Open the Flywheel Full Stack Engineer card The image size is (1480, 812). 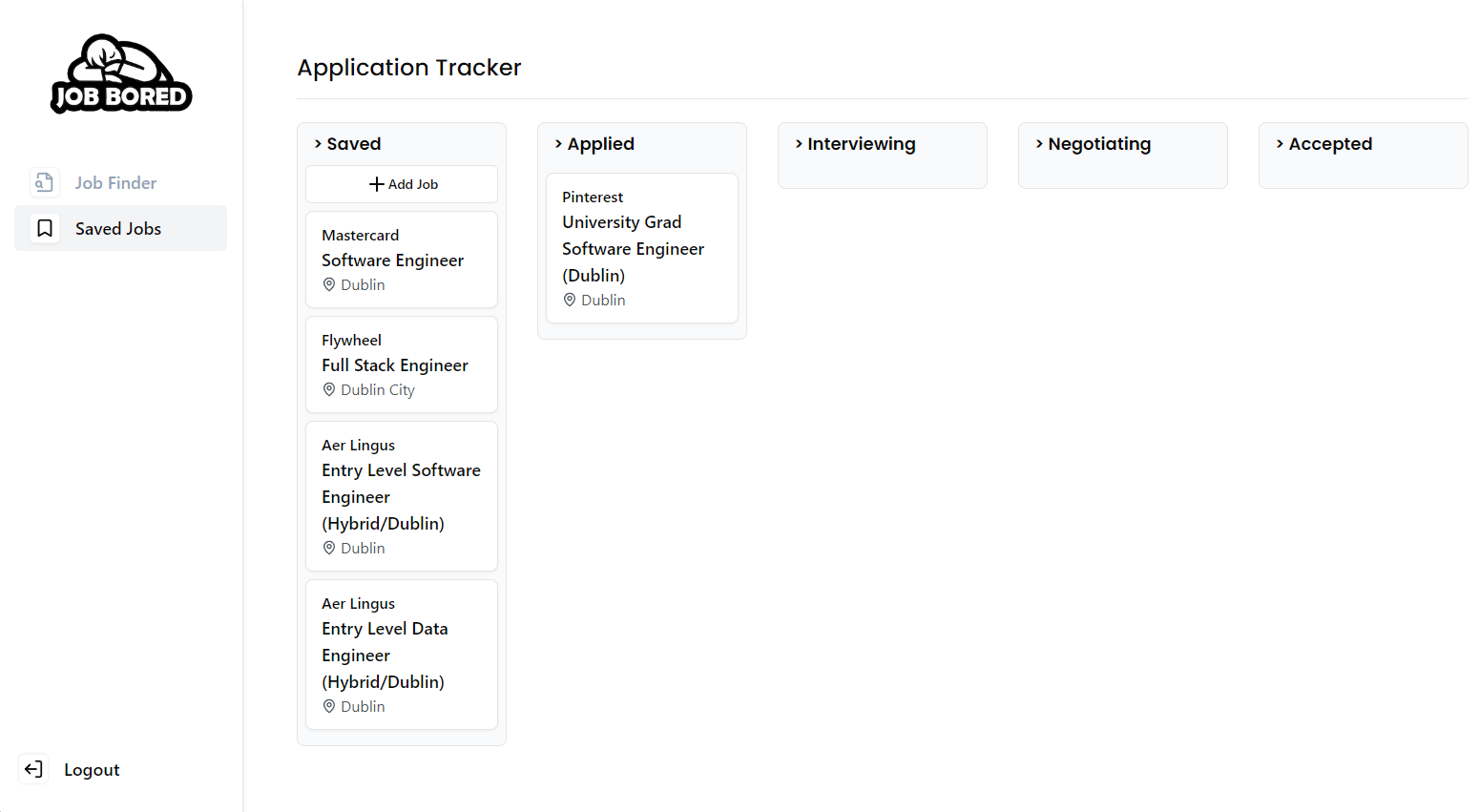click(401, 364)
